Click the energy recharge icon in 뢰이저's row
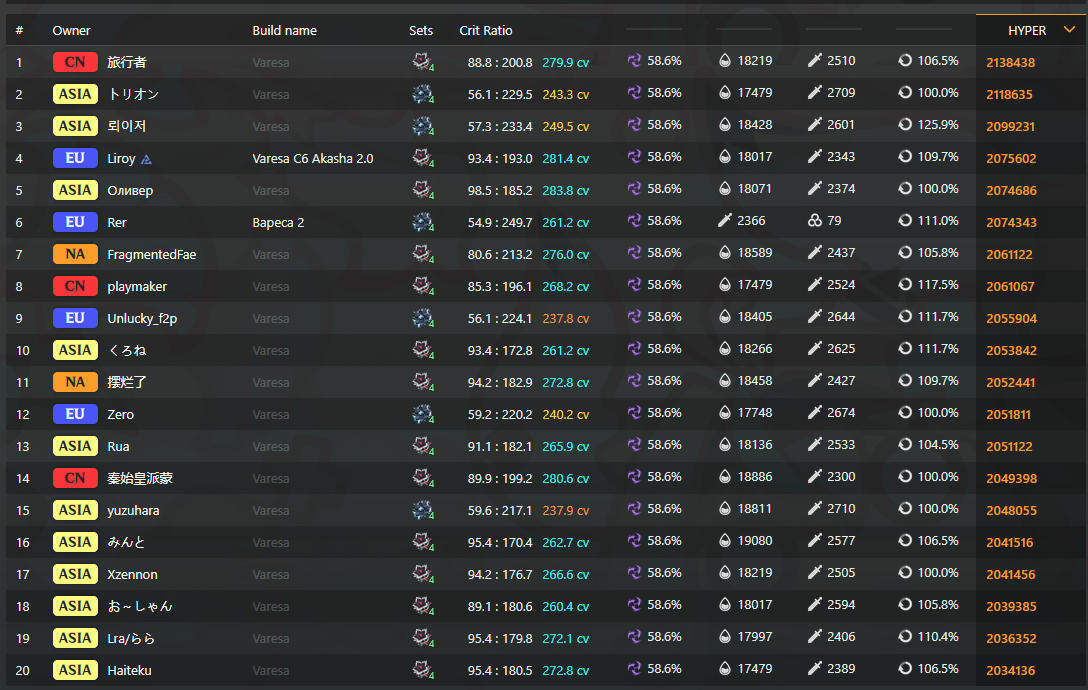1088x690 pixels. tap(905, 126)
